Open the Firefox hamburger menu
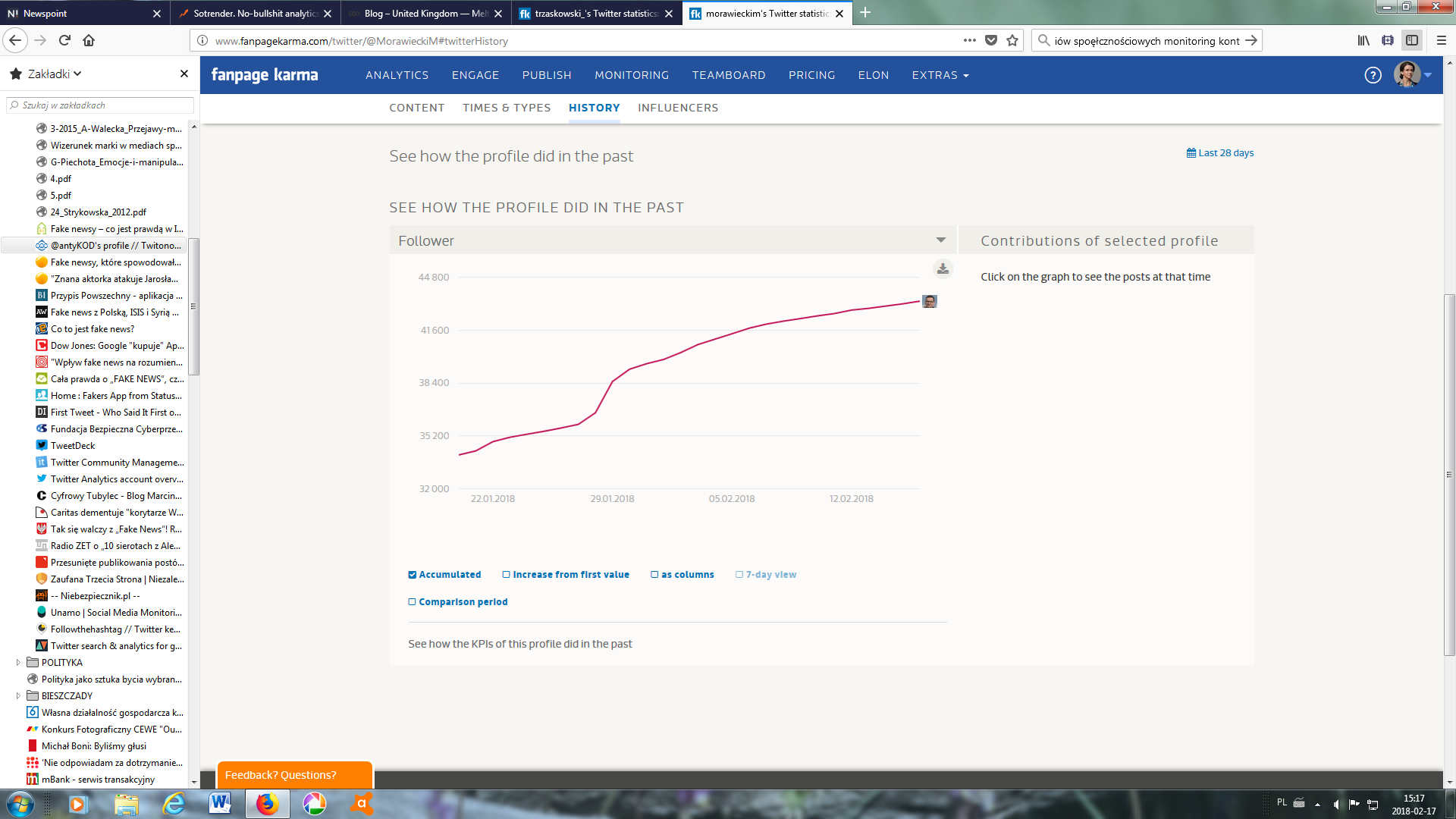 [1442, 41]
